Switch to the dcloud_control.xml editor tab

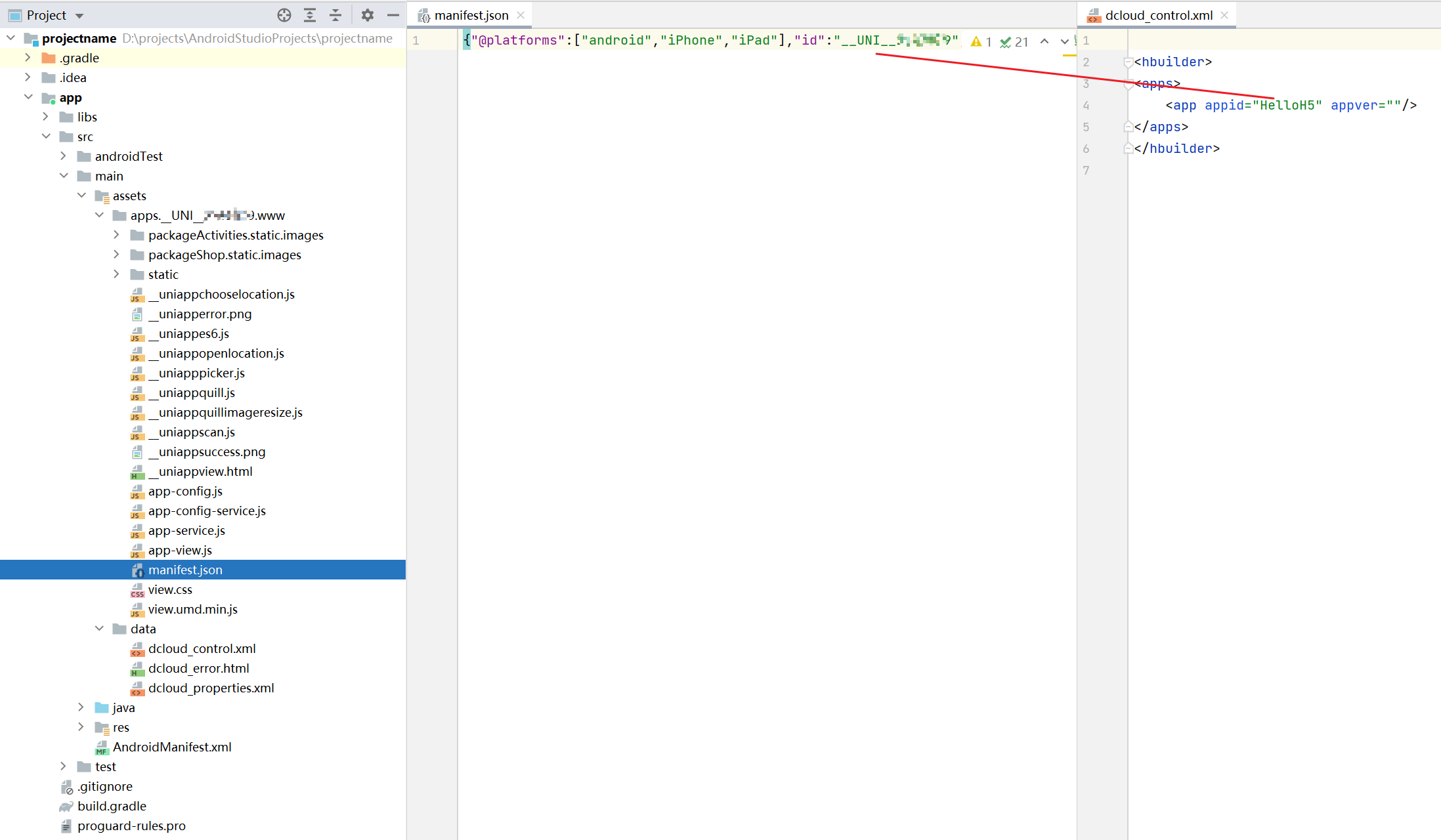(1158, 15)
